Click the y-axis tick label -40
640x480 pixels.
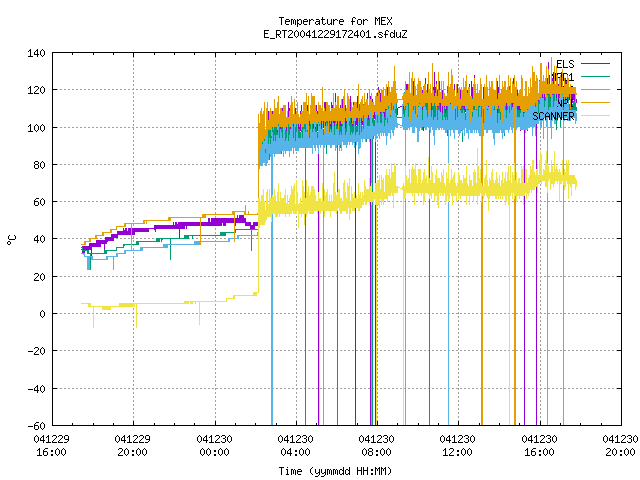coord(36,389)
